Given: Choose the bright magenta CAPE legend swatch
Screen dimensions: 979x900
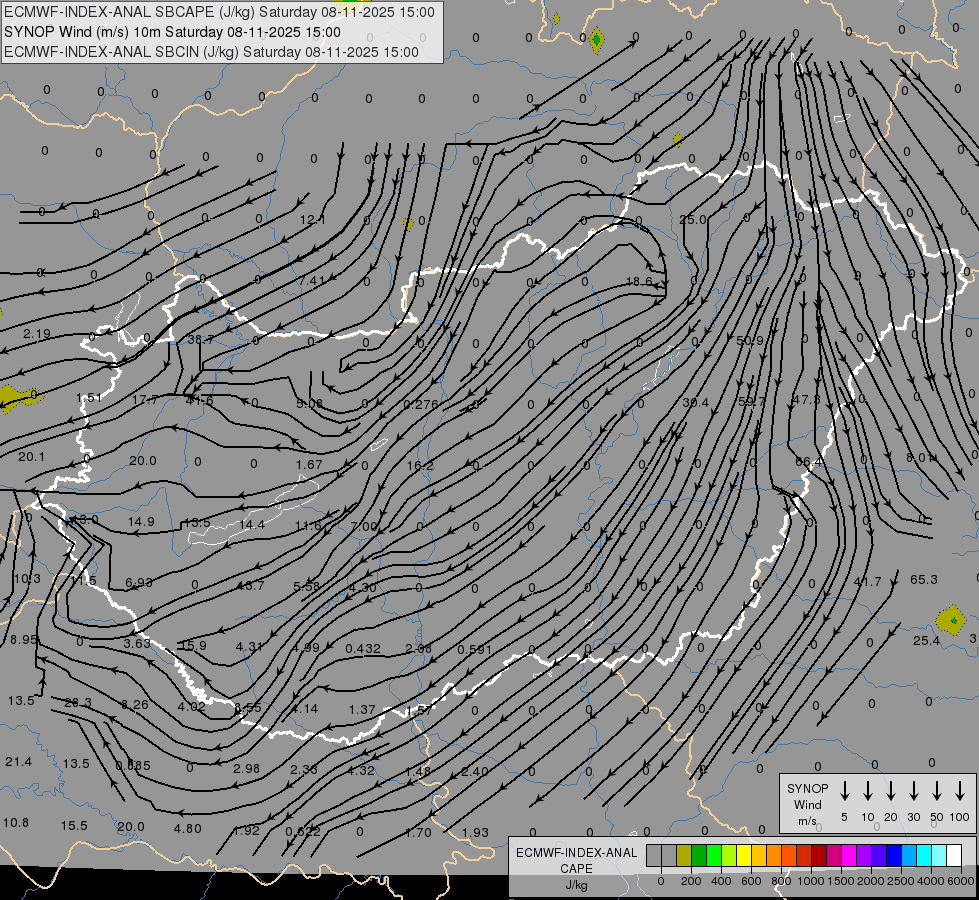Looking at the screenshot, I should point(849,856).
